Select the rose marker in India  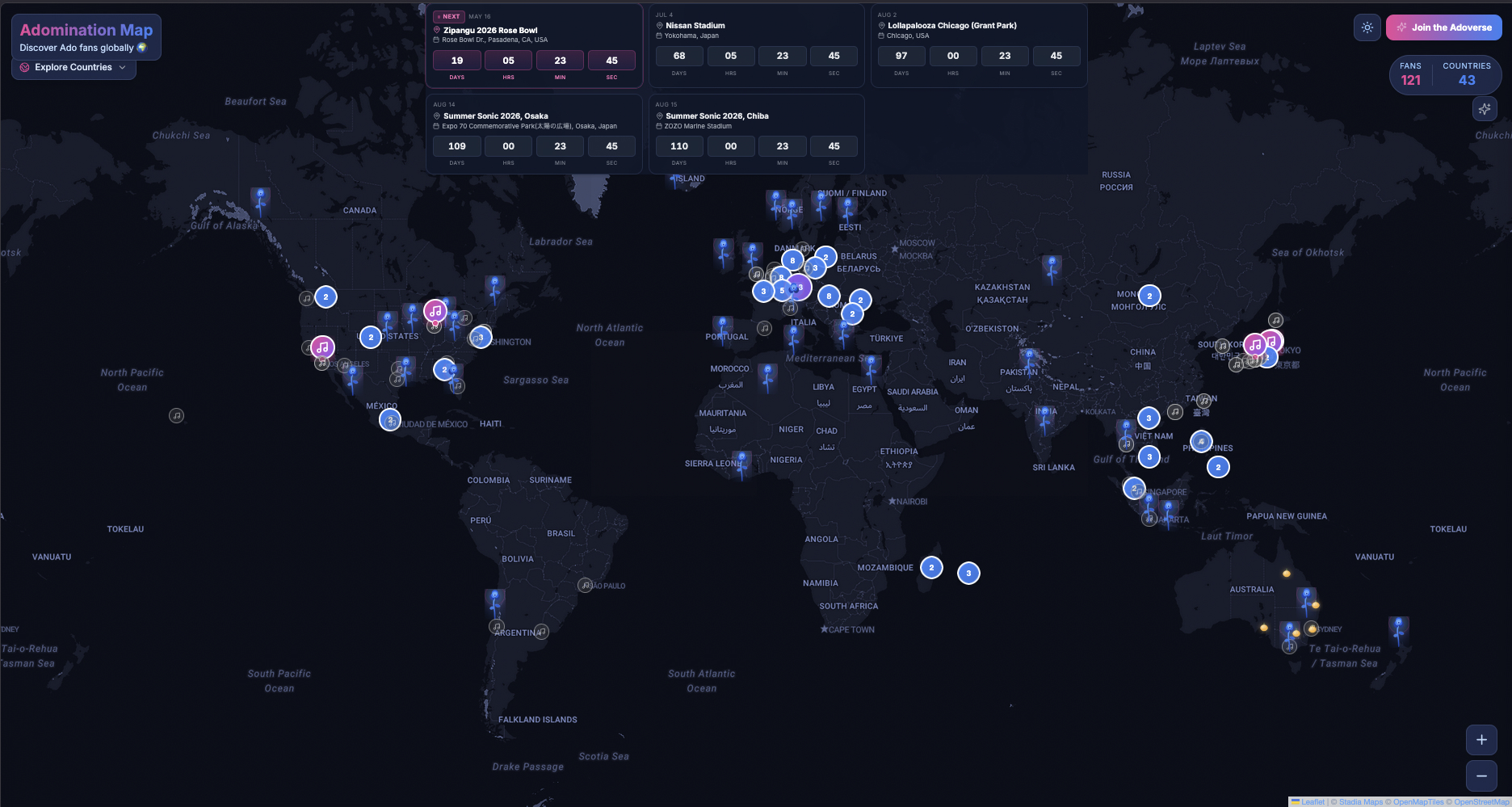coord(1046,419)
